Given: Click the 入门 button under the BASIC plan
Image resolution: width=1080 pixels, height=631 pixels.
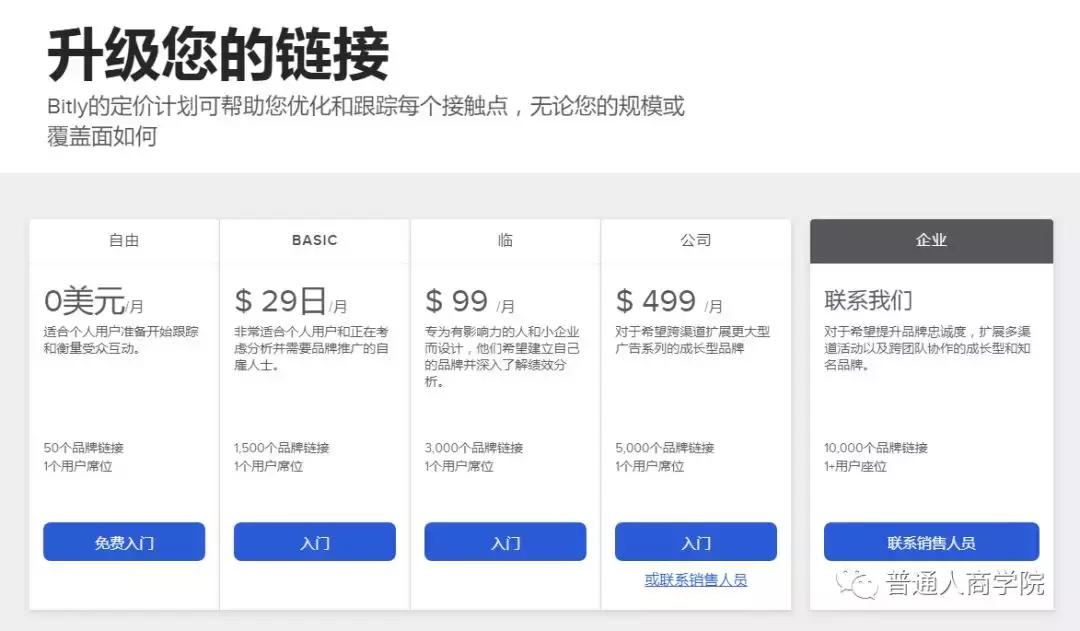Looking at the screenshot, I should click(314, 541).
